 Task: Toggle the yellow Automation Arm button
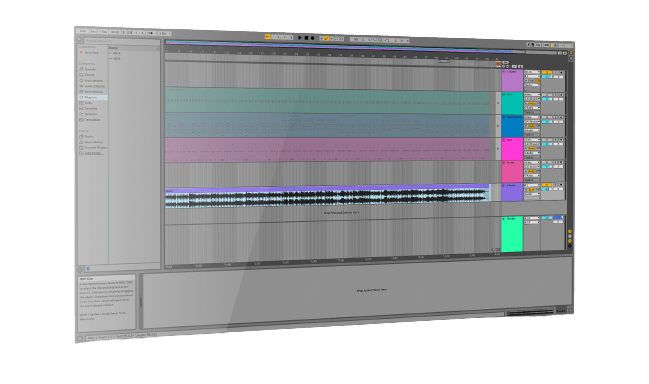[x=327, y=38]
